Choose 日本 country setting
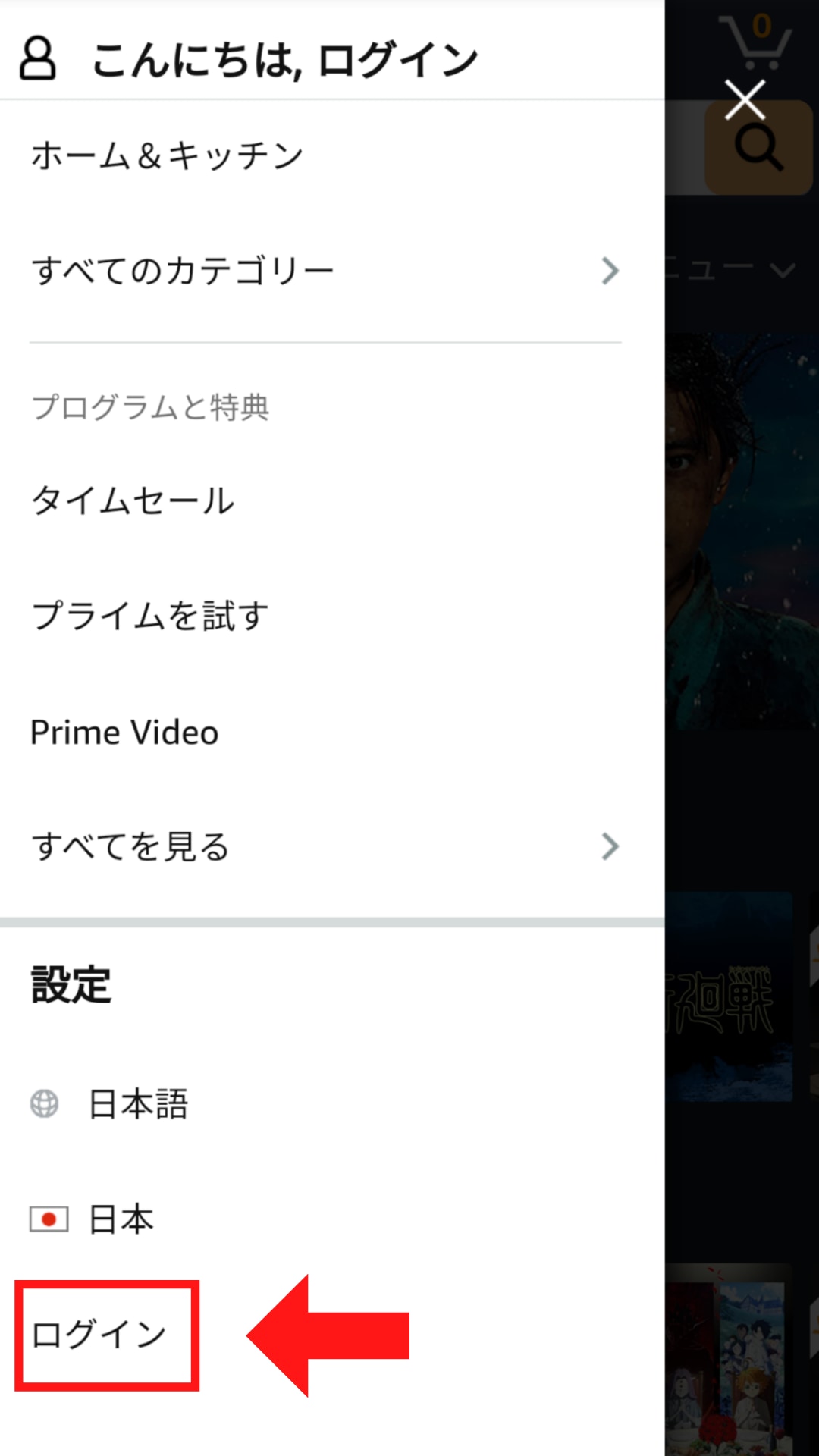819x1456 pixels. [x=121, y=1219]
